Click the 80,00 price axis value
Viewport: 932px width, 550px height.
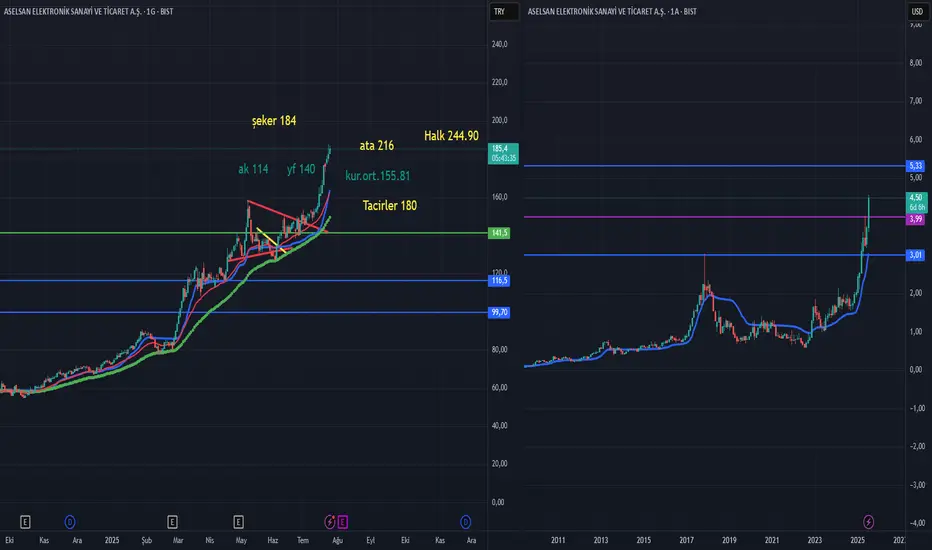click(x=499, y=350)
